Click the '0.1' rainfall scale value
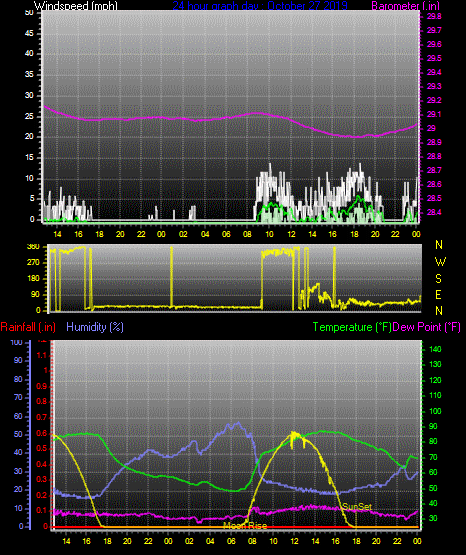This screenshot has width=466, height=555. click(x=42, y=511)
